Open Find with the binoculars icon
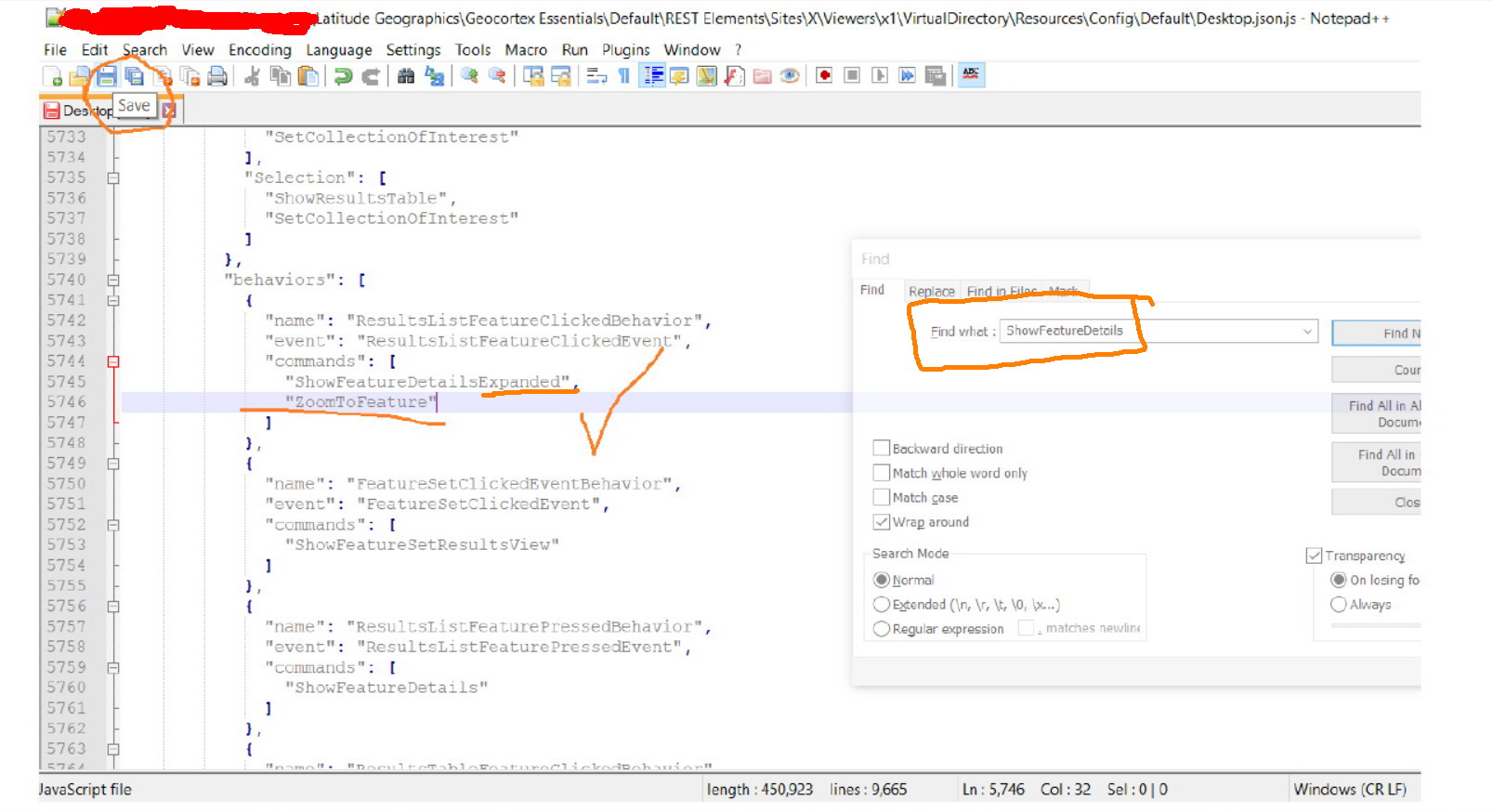 coord(406,76)
